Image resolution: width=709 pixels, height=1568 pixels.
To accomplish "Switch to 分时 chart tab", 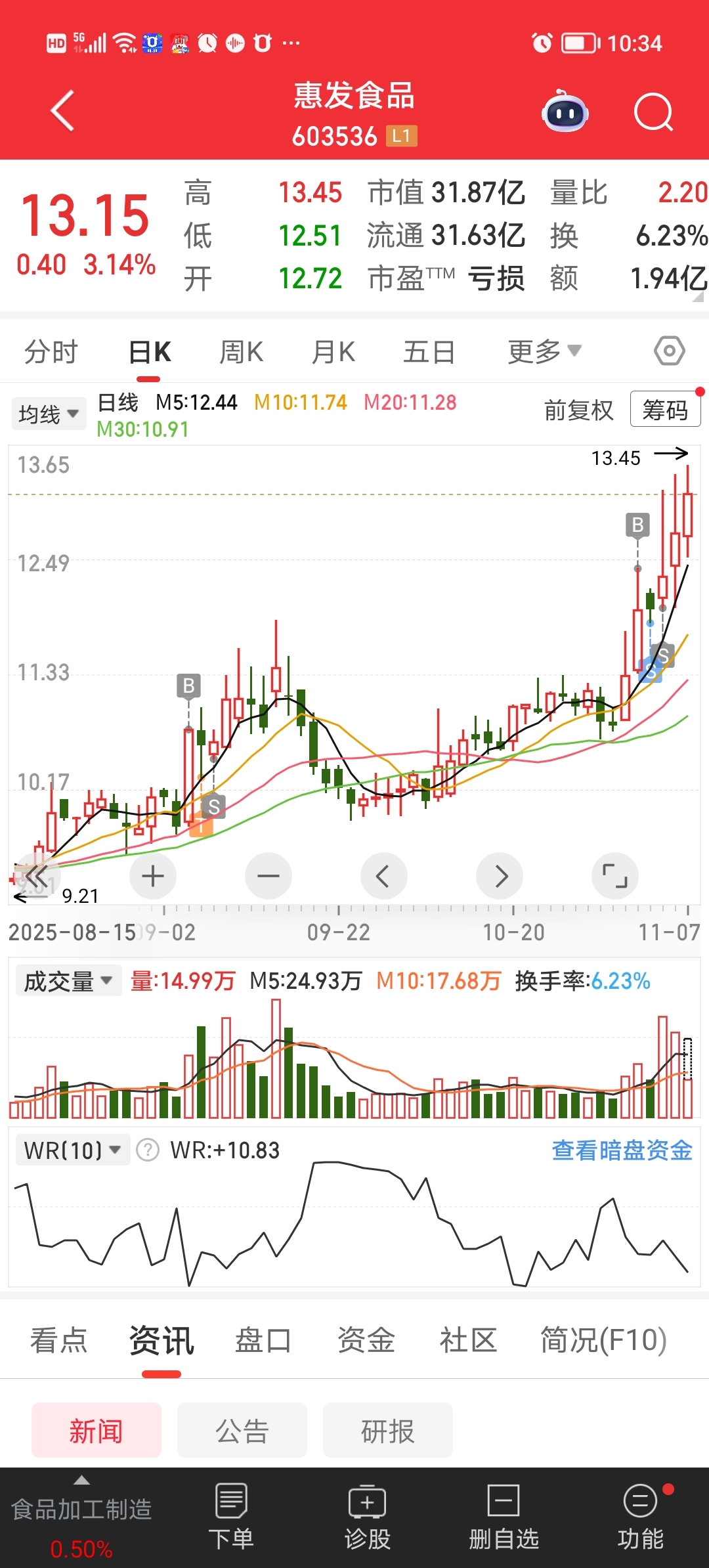I will click(51, 352).
